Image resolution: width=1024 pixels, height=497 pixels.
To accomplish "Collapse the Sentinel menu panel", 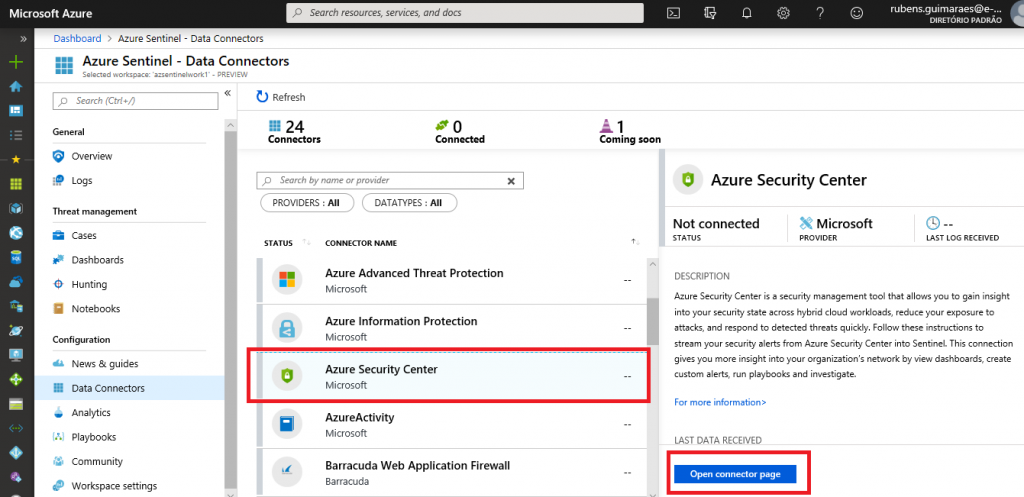I will coord(227,93).
